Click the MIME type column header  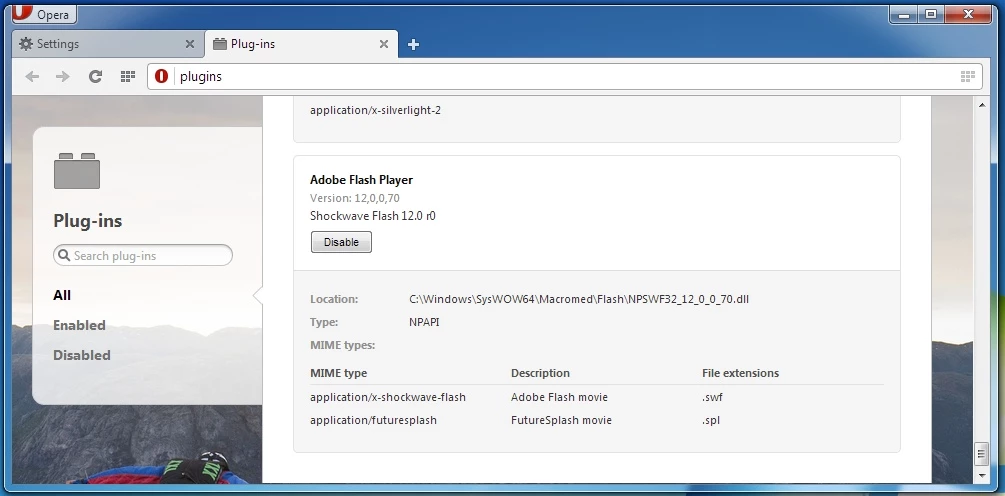[338, 373]
